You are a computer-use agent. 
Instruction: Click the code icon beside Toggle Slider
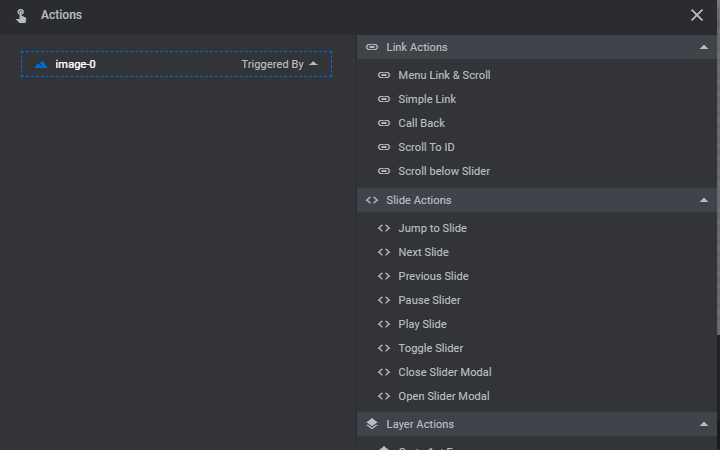384,348
